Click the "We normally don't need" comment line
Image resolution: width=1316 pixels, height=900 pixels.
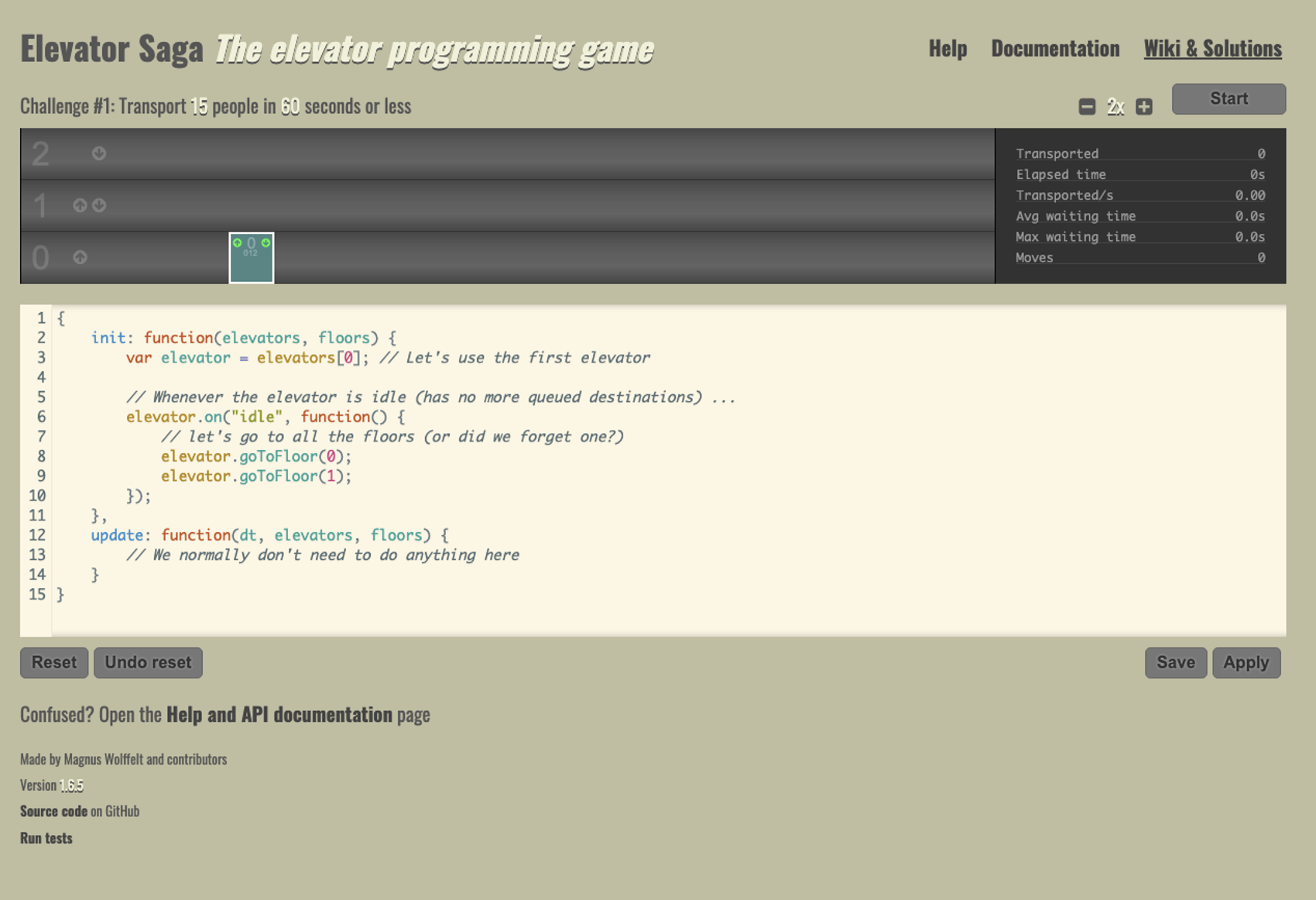(323, 555)
